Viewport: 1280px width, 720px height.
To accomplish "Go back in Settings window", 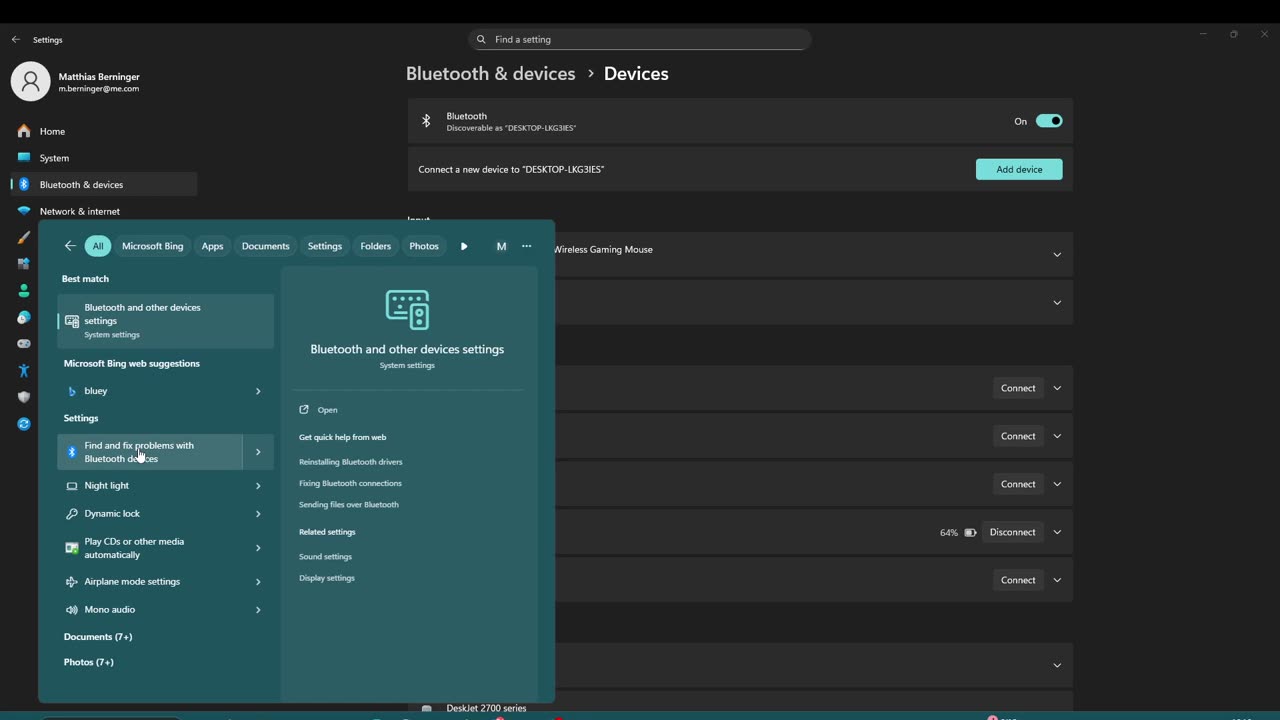I will 15,40.
